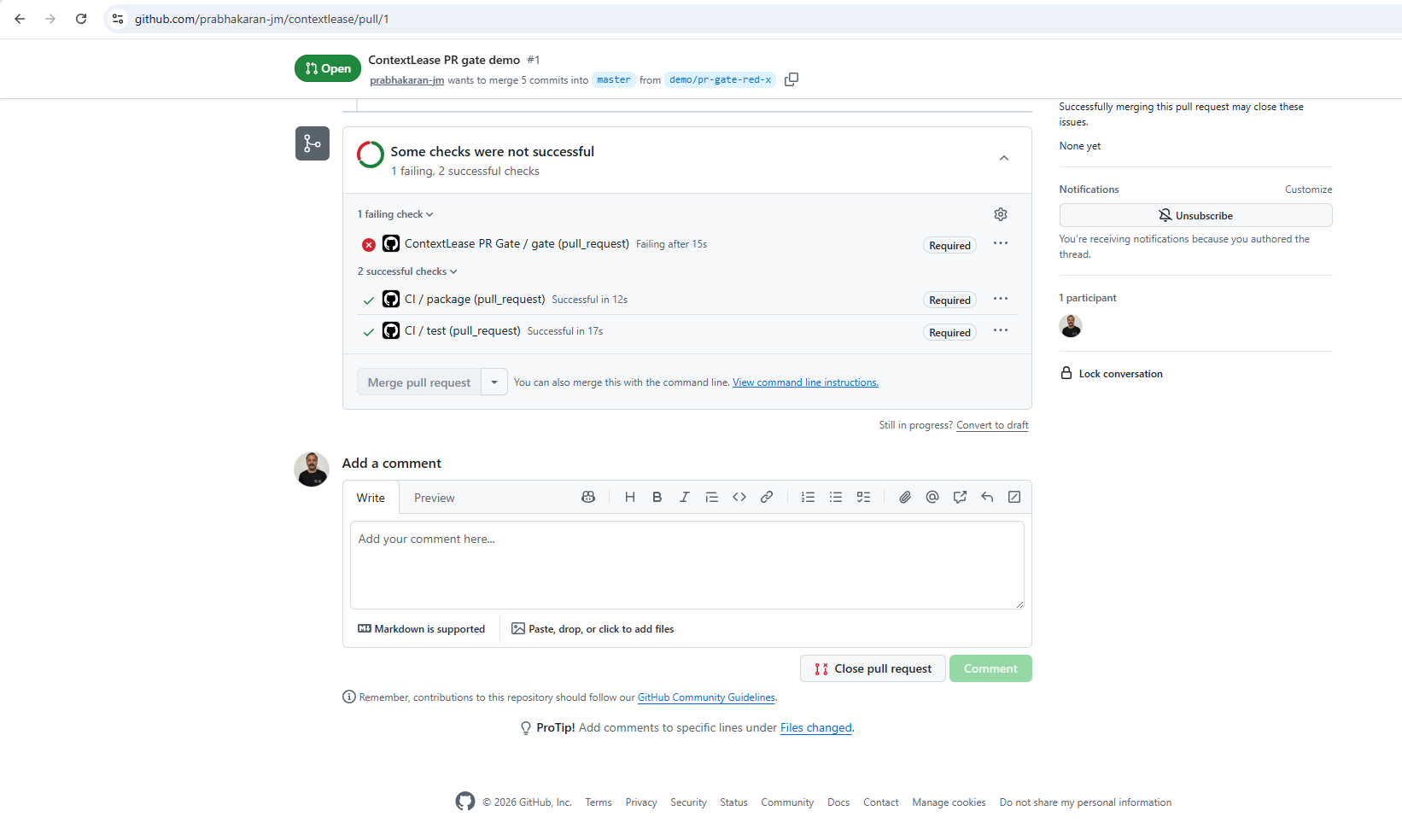Apply bold formatting in comment toolbar
The image size is (1402, 840).
[657, 497]
